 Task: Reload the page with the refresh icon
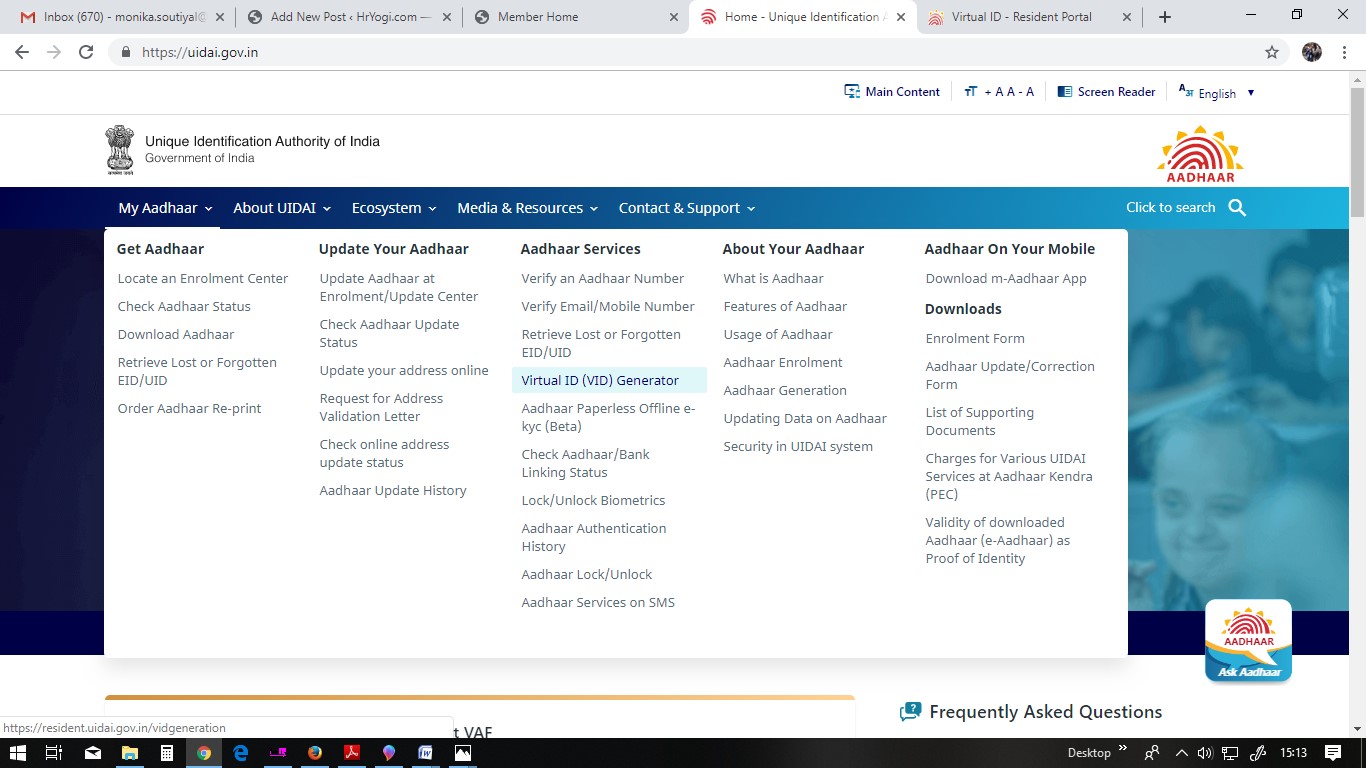(86, 52)
